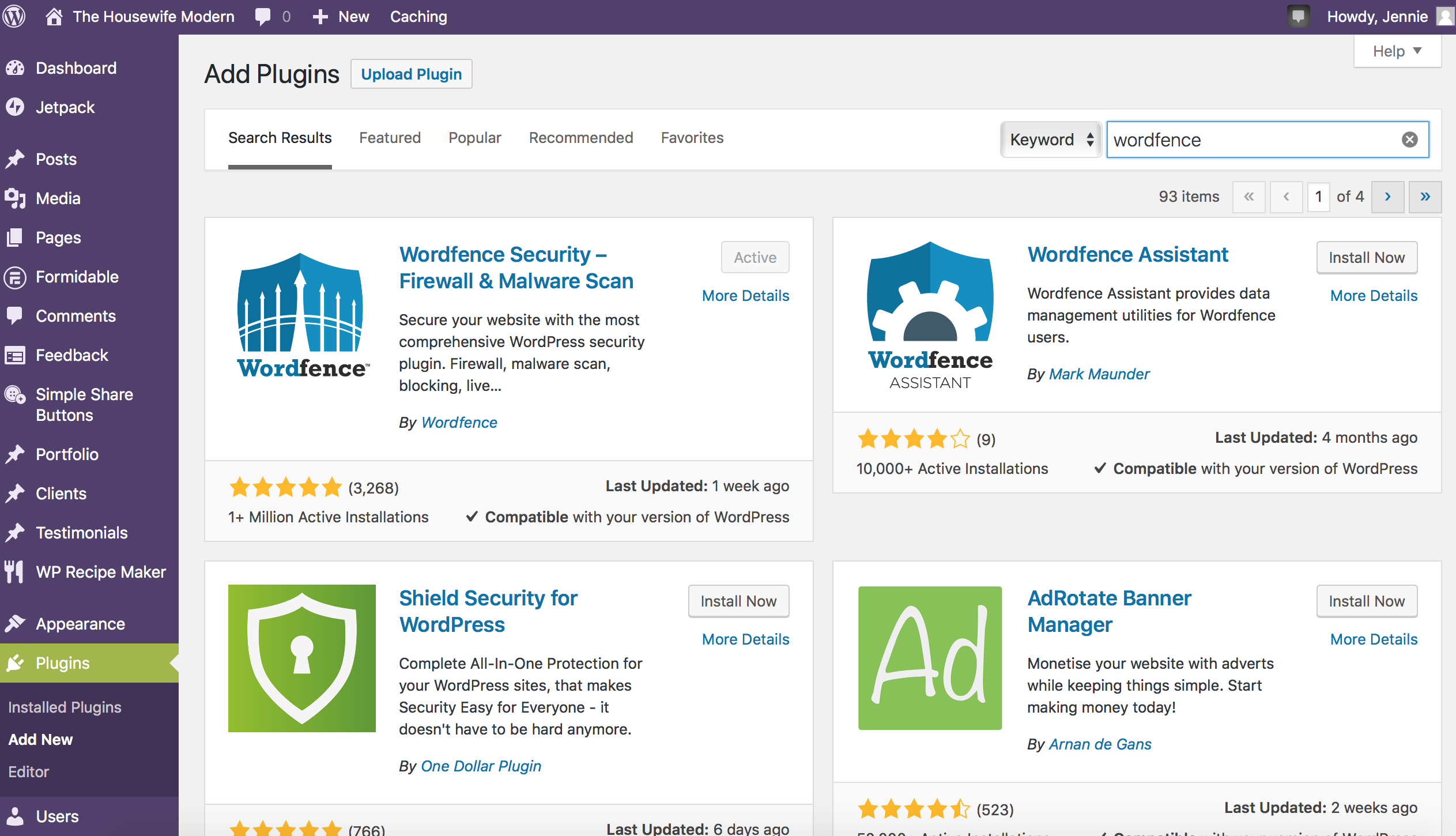Switch to the Search Results tab
1456x836 pixels.
click(280, 138)
